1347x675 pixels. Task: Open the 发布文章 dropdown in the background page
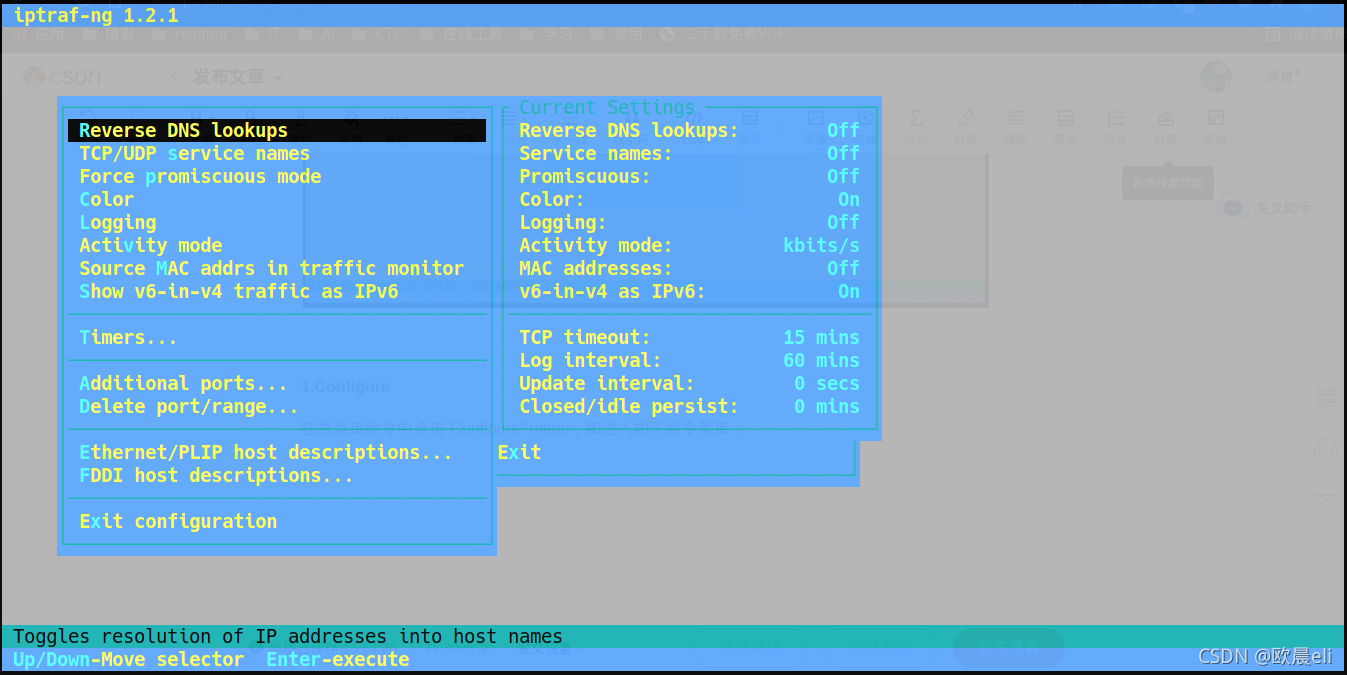(x=237, y=77)
